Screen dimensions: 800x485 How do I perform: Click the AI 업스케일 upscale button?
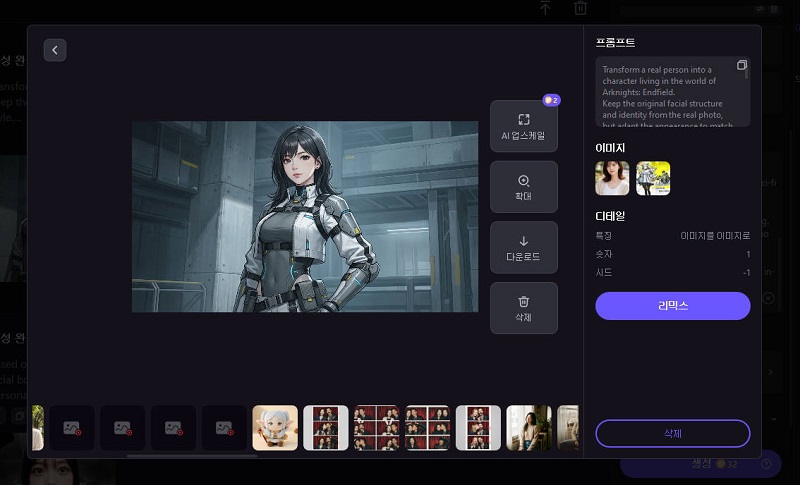(523, 126)
